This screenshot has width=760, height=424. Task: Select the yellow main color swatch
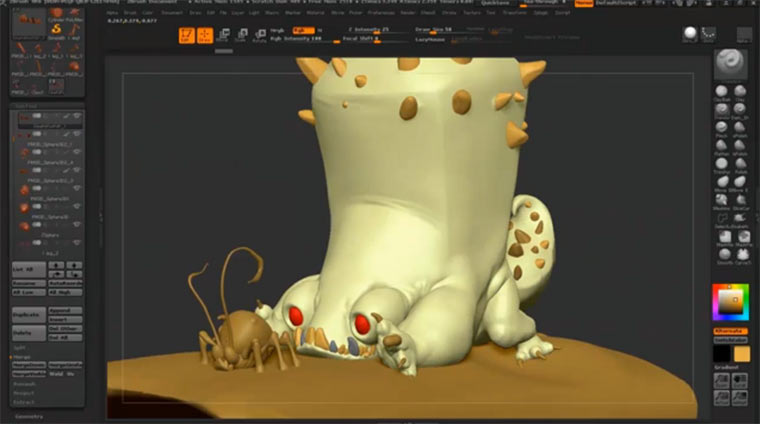[x=742, y=354]
